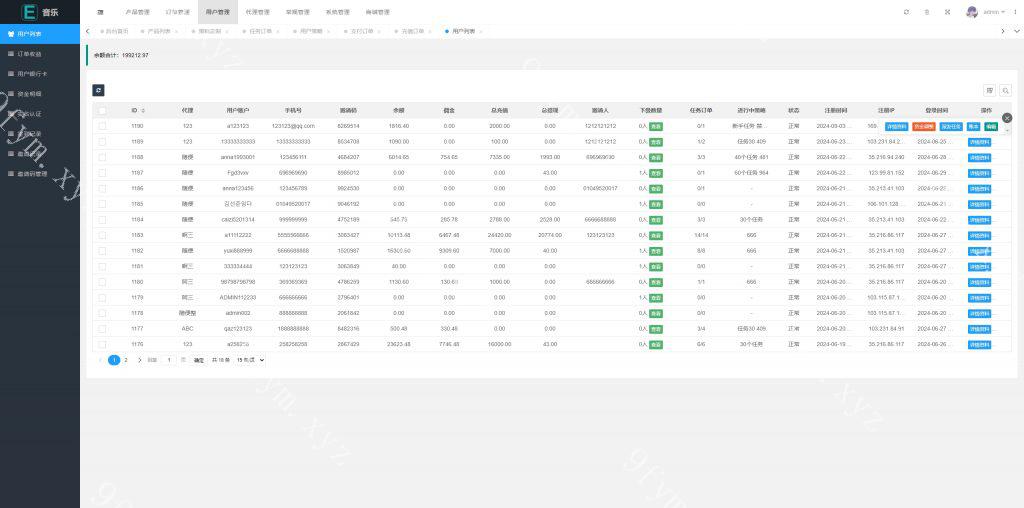Open the column filter icon above the table

pos(989,91)
